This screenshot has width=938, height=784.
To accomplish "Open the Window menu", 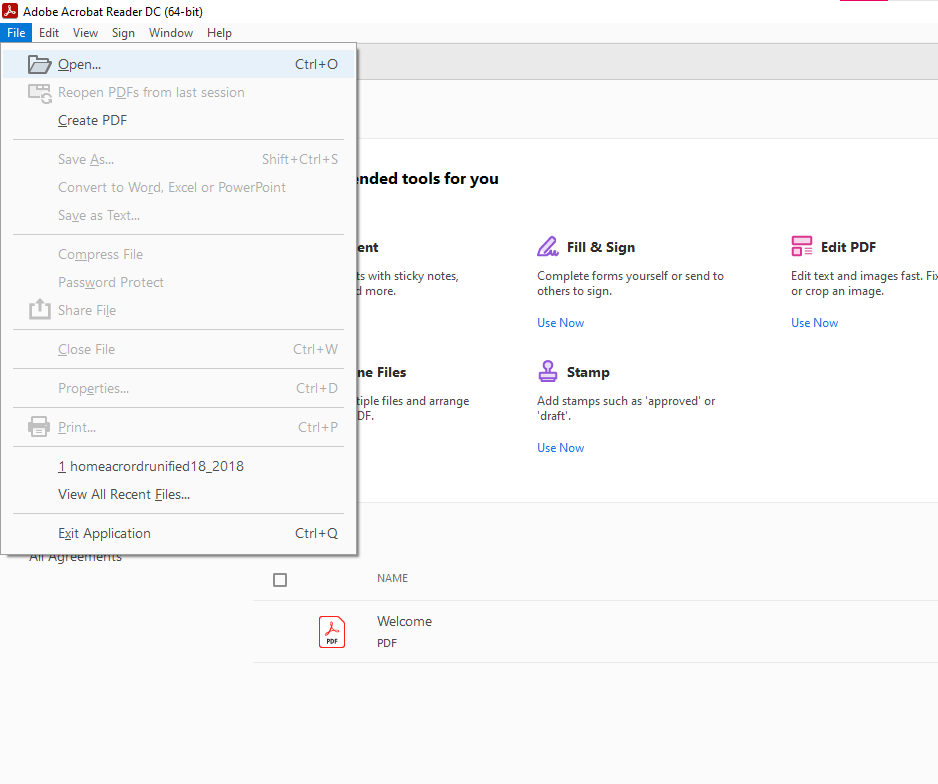I will click(170, 32).
